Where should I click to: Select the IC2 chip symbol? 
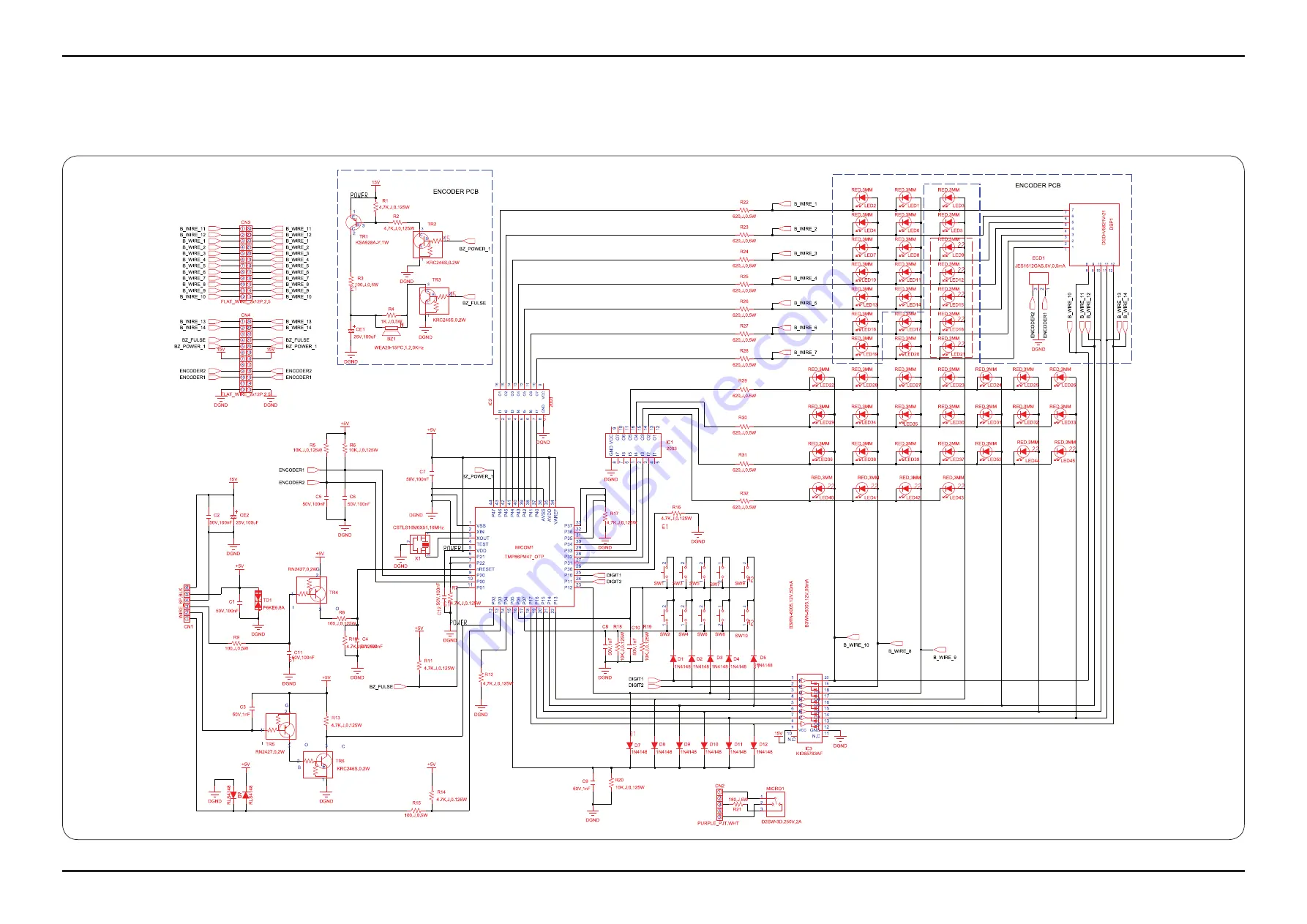pyautogui.click(x=521, y=401)
